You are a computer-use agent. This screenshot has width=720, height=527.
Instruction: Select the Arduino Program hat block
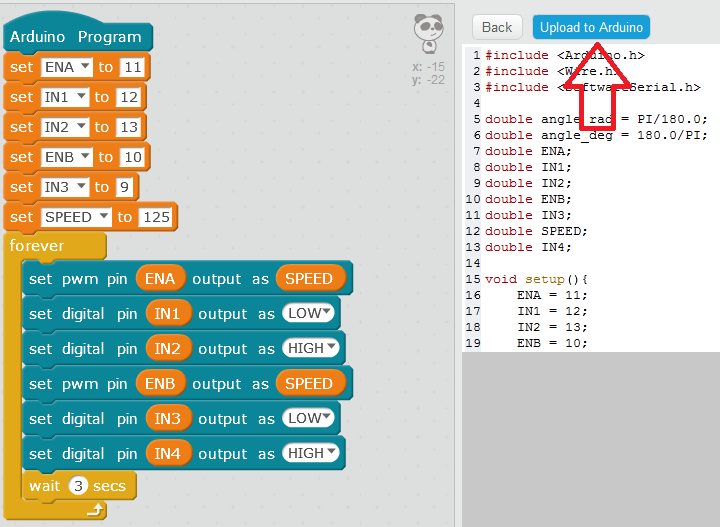coord(77,33)
